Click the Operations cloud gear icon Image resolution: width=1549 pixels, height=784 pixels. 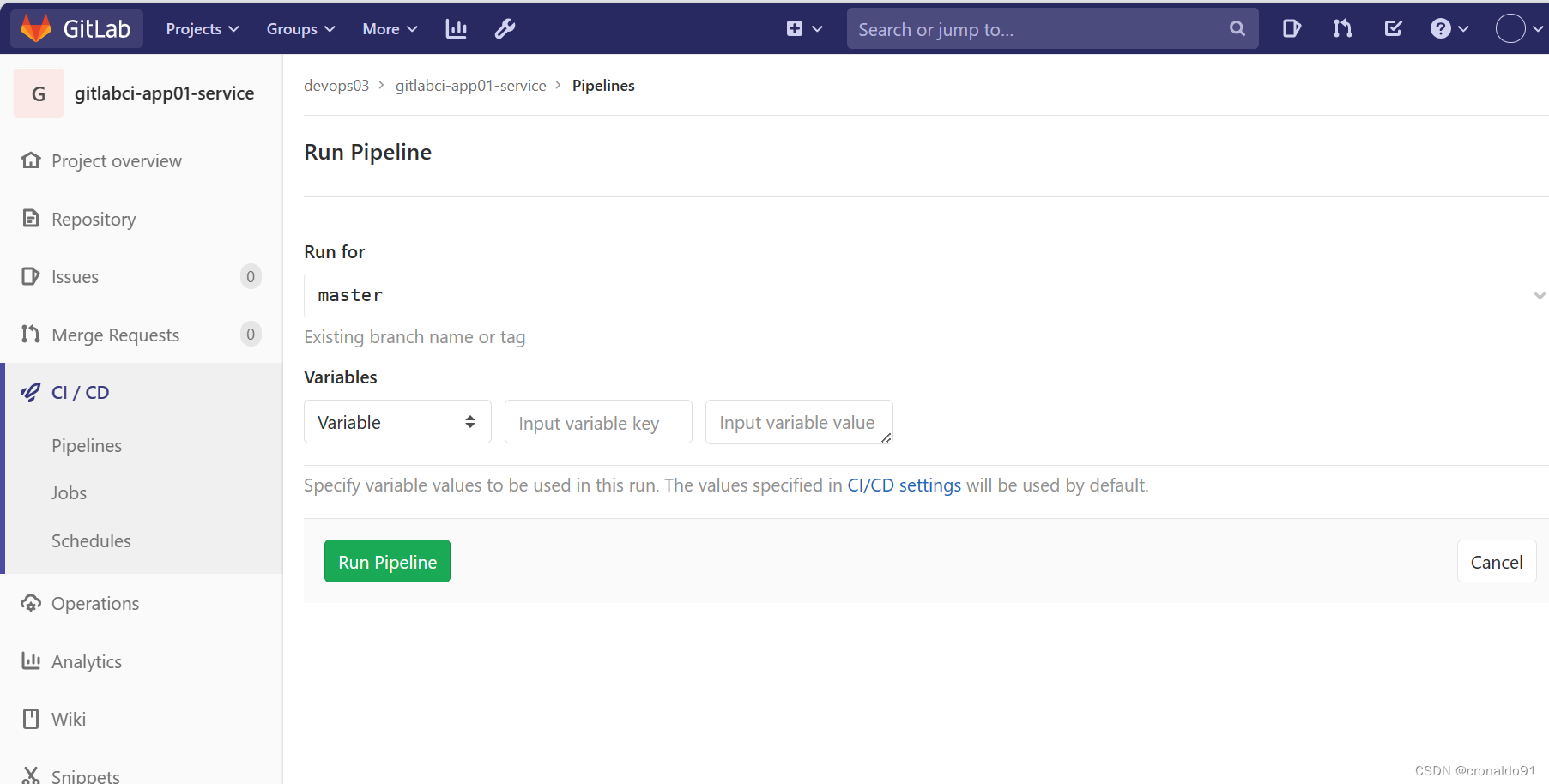pos(31,603)
